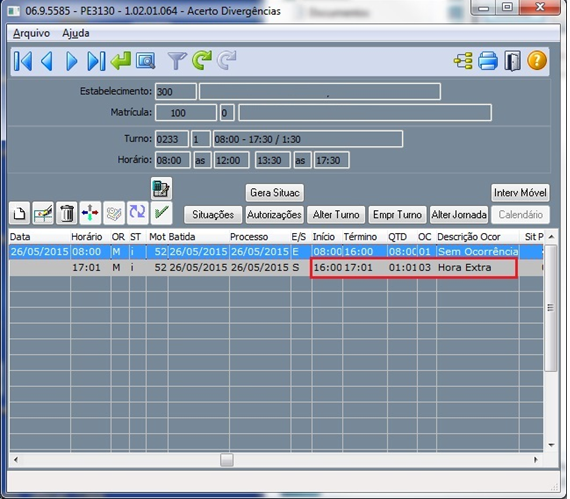Image resolution: width=570 pixels, height=499 pixels.
Task: Click the 17:01 Horário cell
Action: coord(90,267)
